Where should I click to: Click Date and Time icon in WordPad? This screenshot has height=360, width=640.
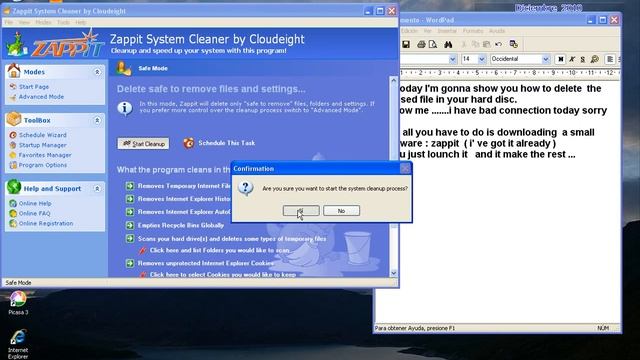514,44
